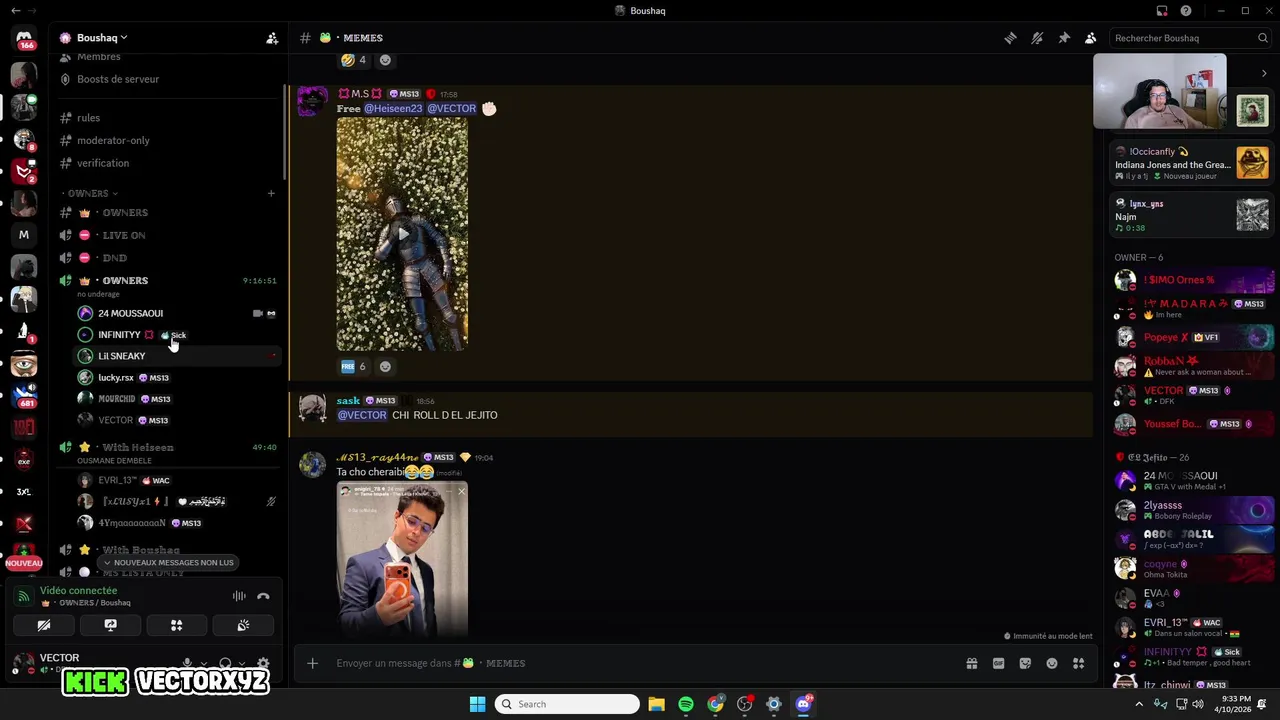Click the NOUVEAUX MESSAGES NON LUS pill
The width and height of the screenshot is (1280, 720).
click(167, 563)
